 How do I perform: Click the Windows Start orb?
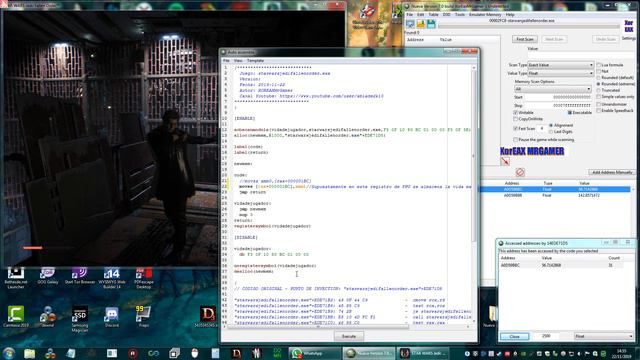click(x=9, y=353)
